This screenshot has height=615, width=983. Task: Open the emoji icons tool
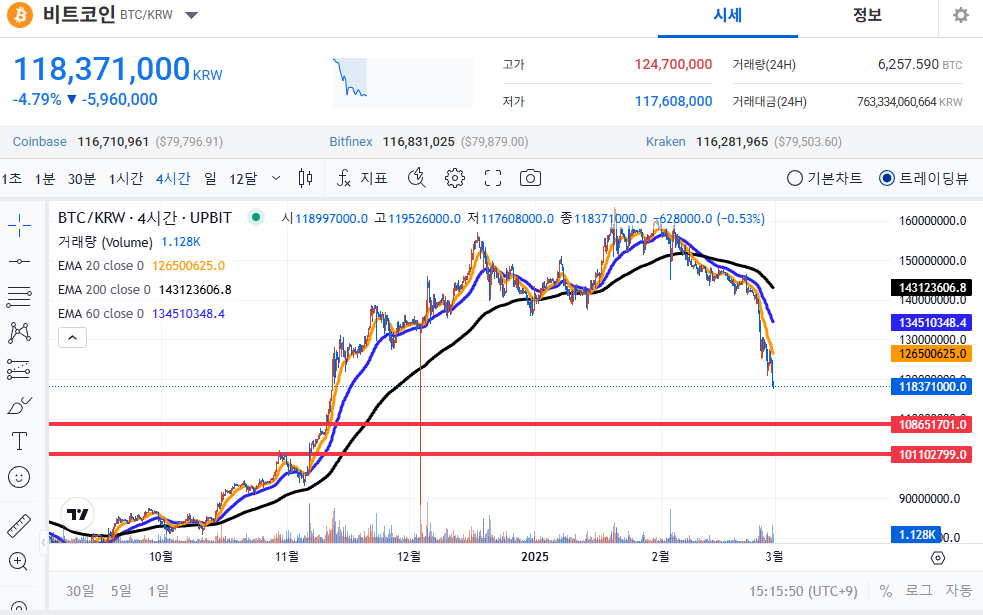pos(19,477)
